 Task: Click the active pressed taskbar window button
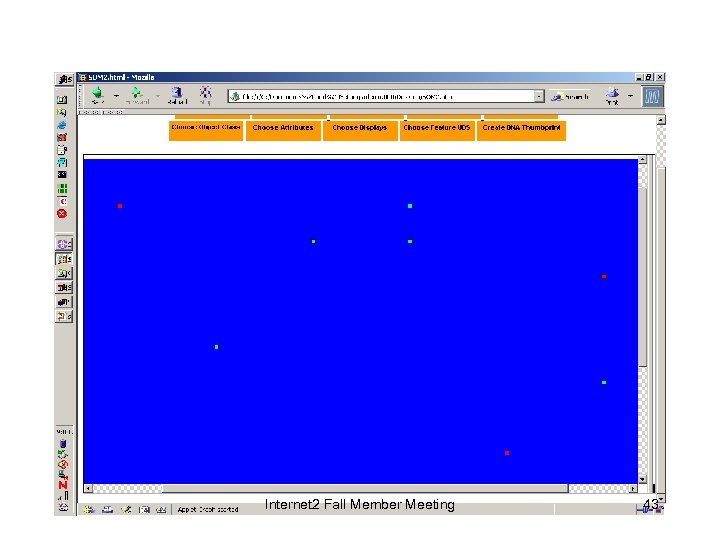click(x=64, y=259)
